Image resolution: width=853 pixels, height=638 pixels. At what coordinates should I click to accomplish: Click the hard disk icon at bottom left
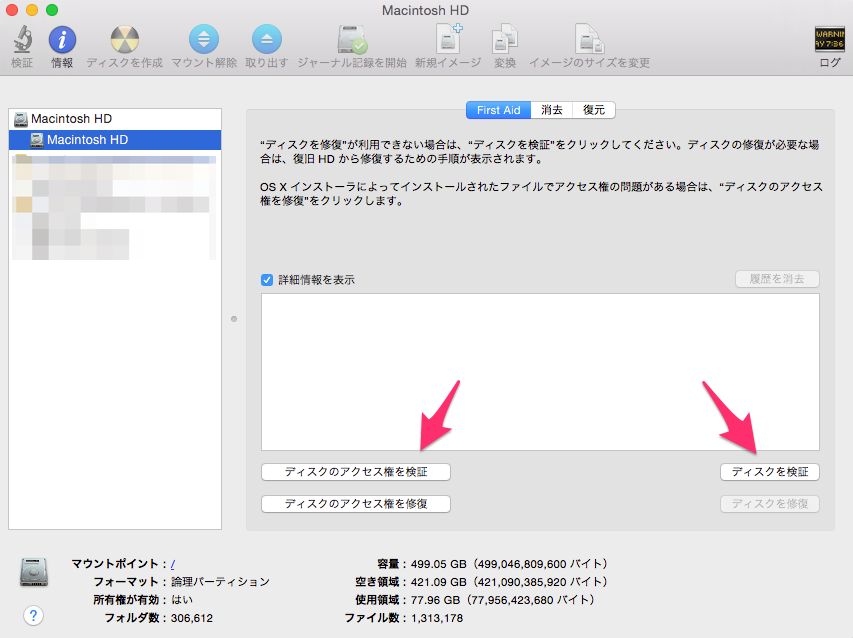(x=34, y=572)
